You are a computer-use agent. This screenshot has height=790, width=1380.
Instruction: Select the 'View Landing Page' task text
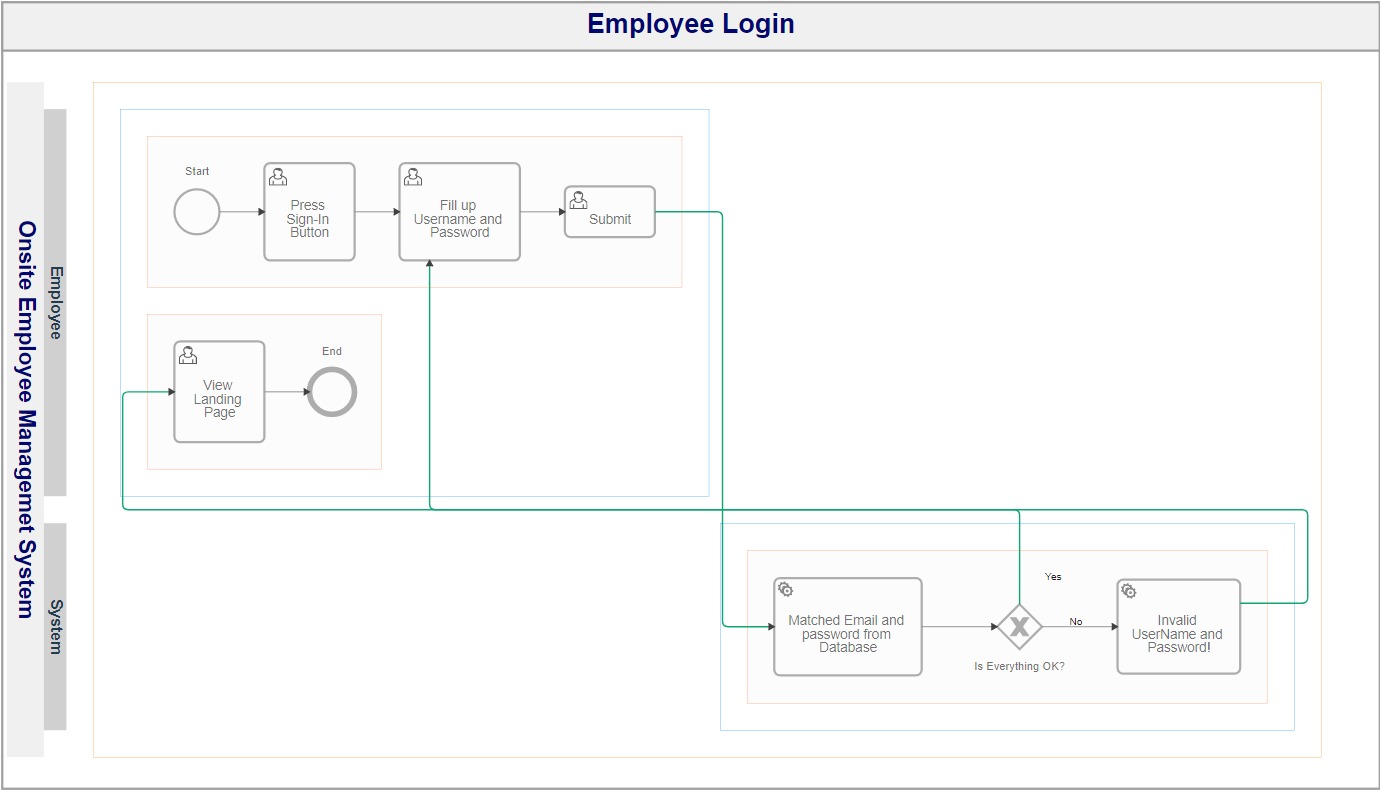click(218, 398)
